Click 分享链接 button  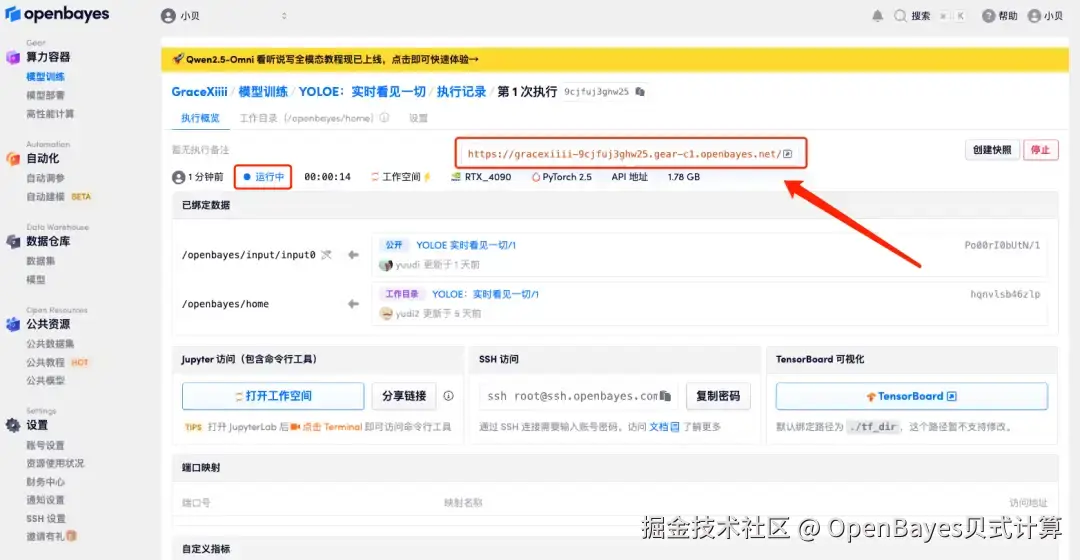(x=404, y=396)
